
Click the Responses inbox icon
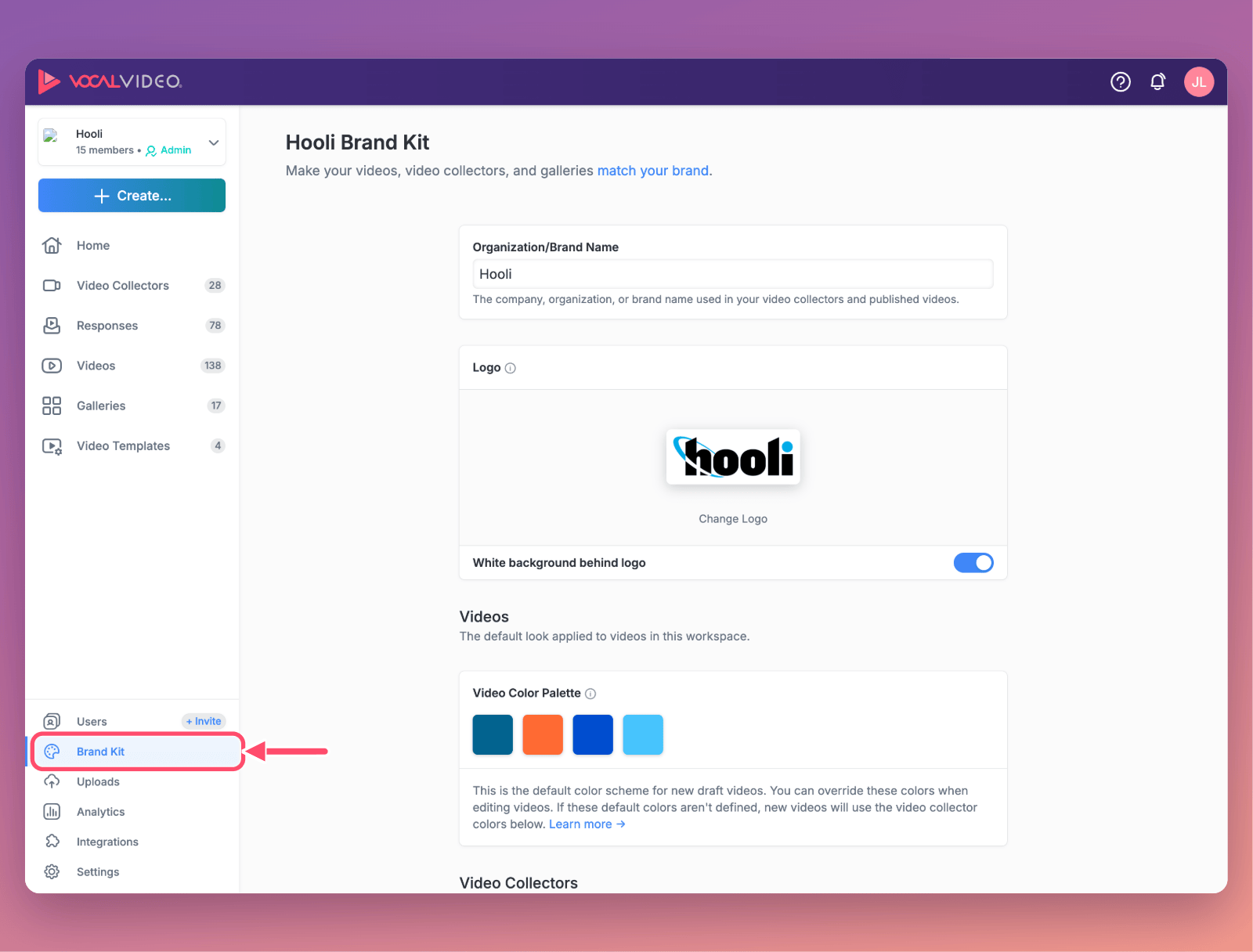pos(52,326)
